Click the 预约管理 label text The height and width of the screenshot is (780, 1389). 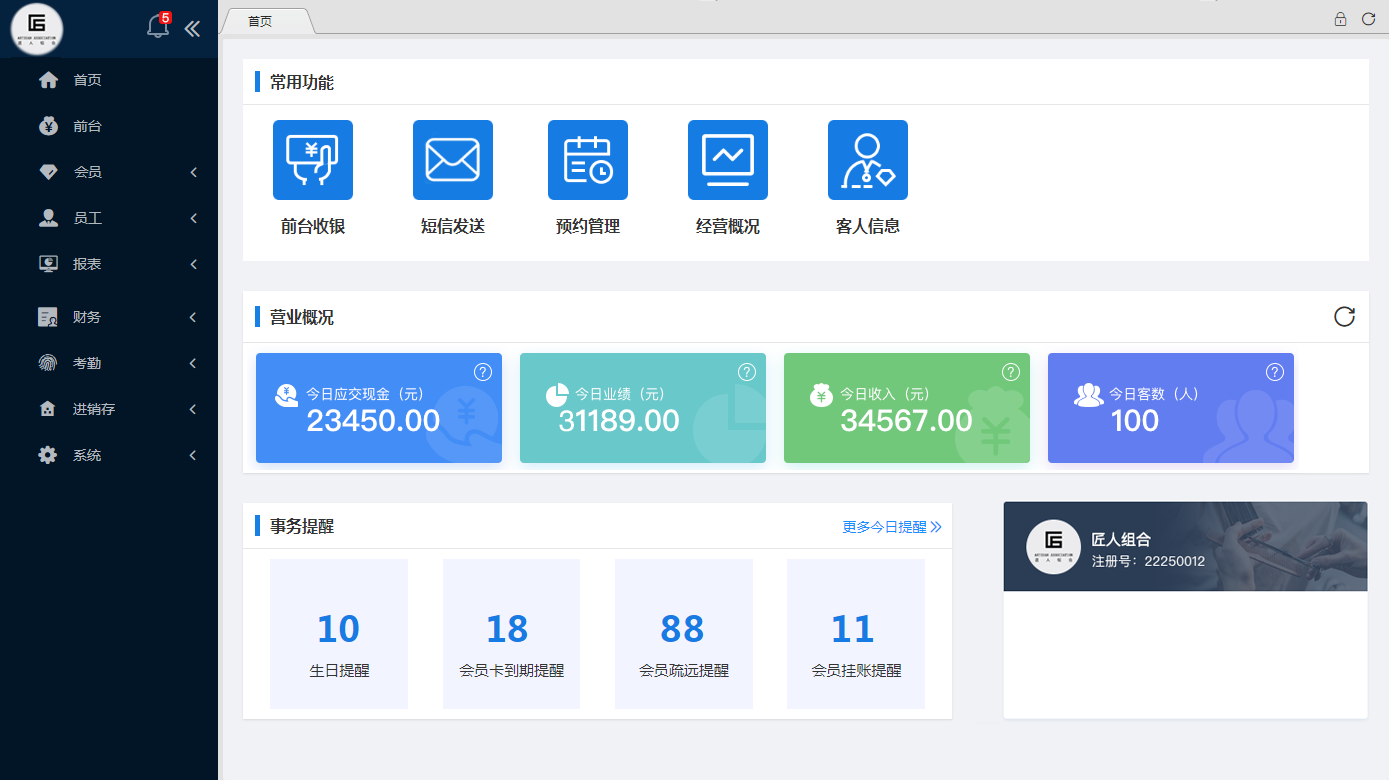(x=588, y=227)
